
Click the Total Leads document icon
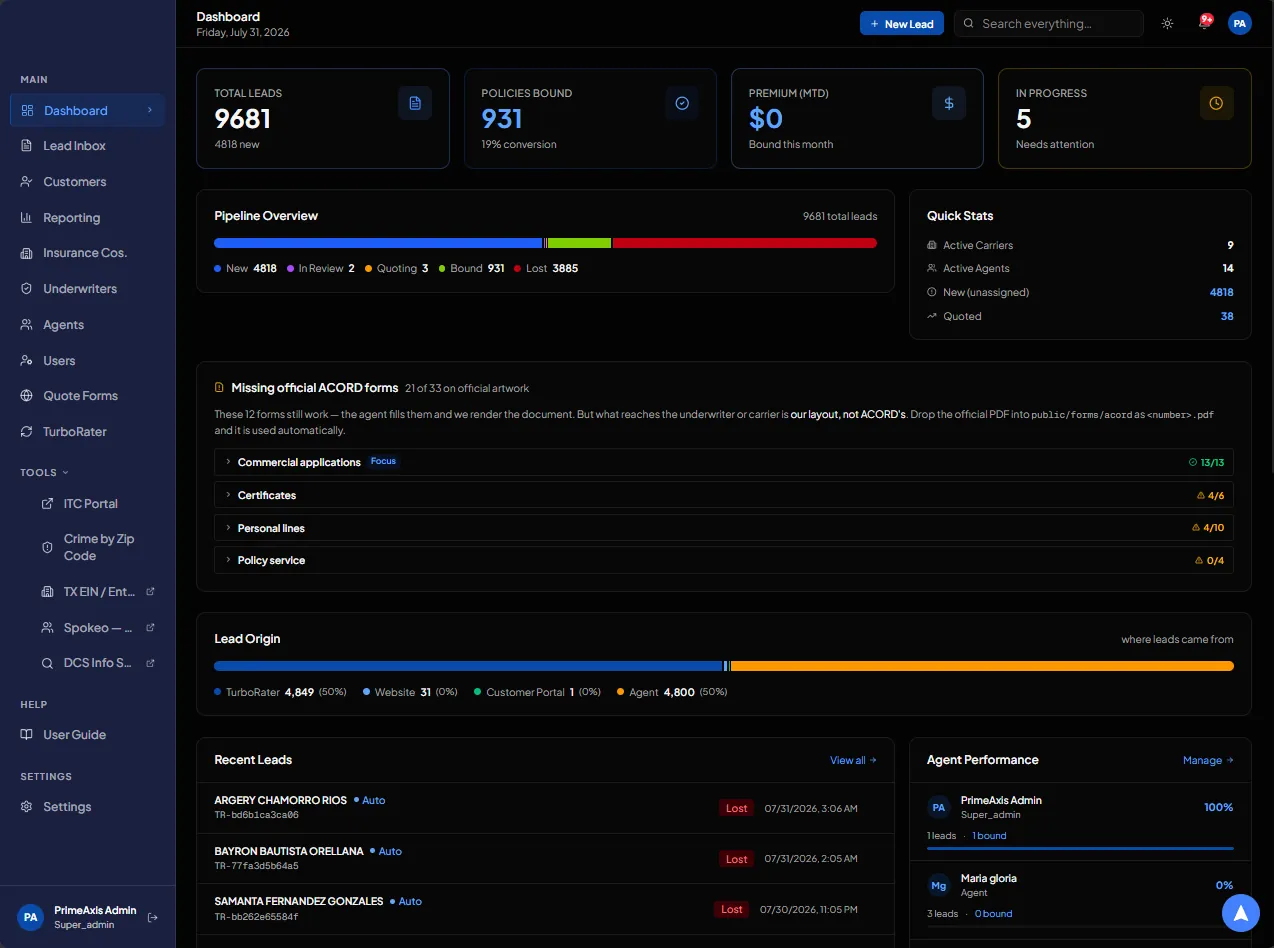415,103
